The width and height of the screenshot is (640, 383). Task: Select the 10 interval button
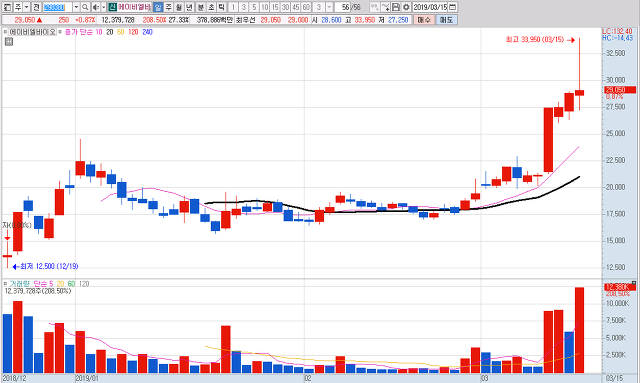click(x=264, y=7)
